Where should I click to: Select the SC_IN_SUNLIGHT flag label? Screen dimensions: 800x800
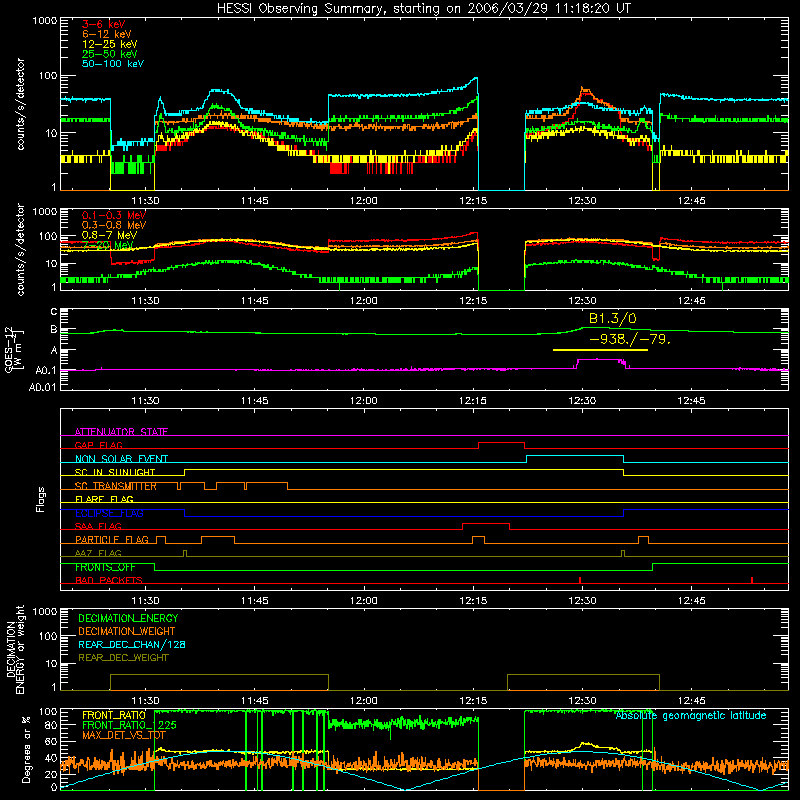point(115,472)
